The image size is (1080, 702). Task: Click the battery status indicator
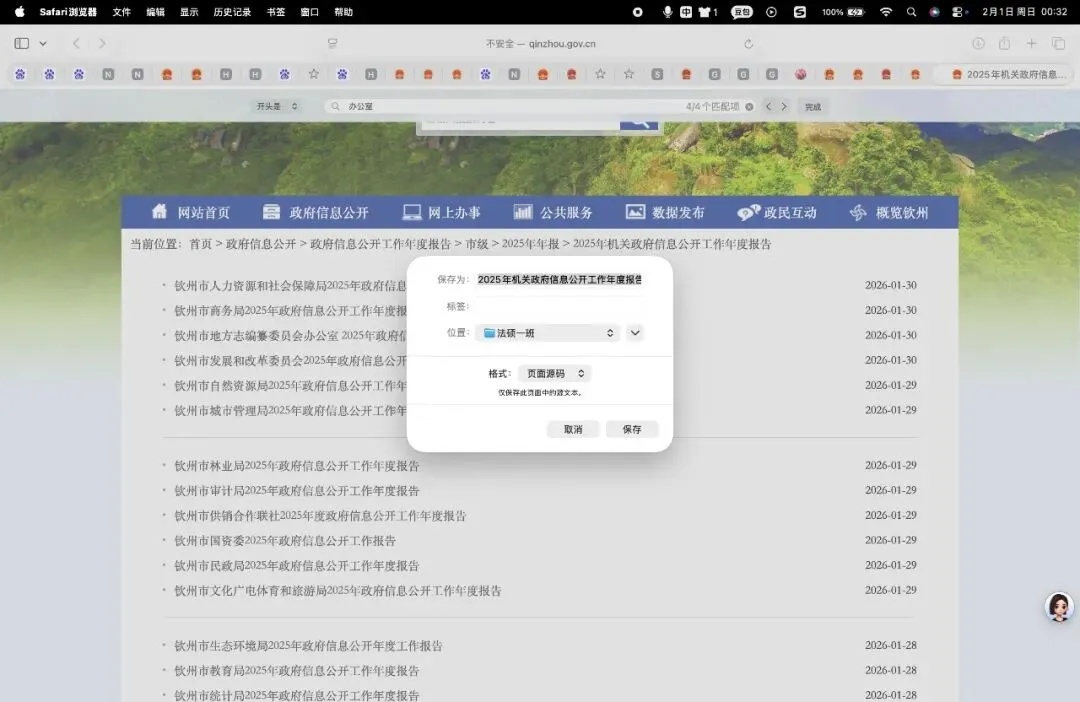point(843,12)
